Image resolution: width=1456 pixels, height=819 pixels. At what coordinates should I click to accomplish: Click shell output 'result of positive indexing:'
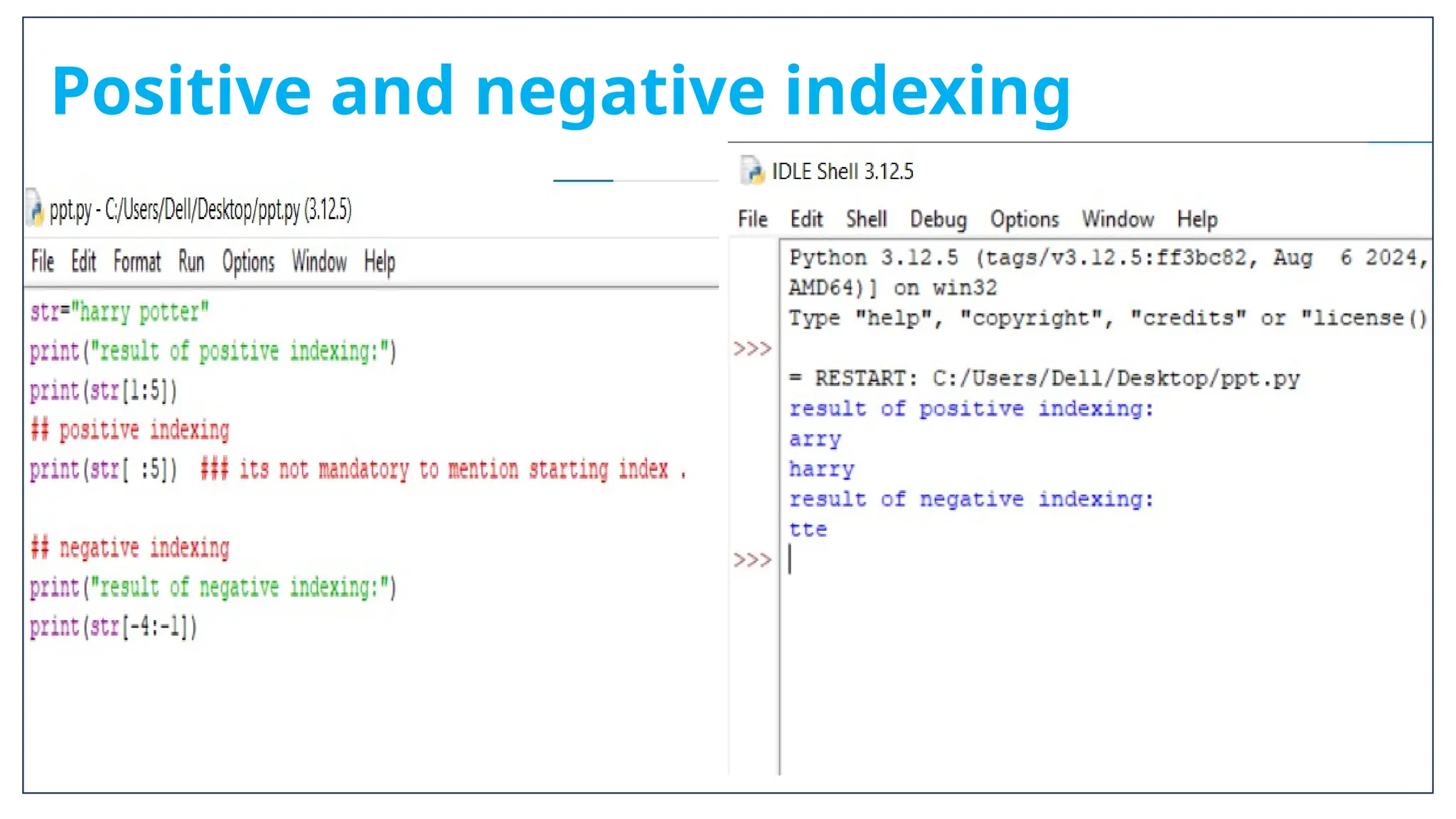(x=971, y=409)
